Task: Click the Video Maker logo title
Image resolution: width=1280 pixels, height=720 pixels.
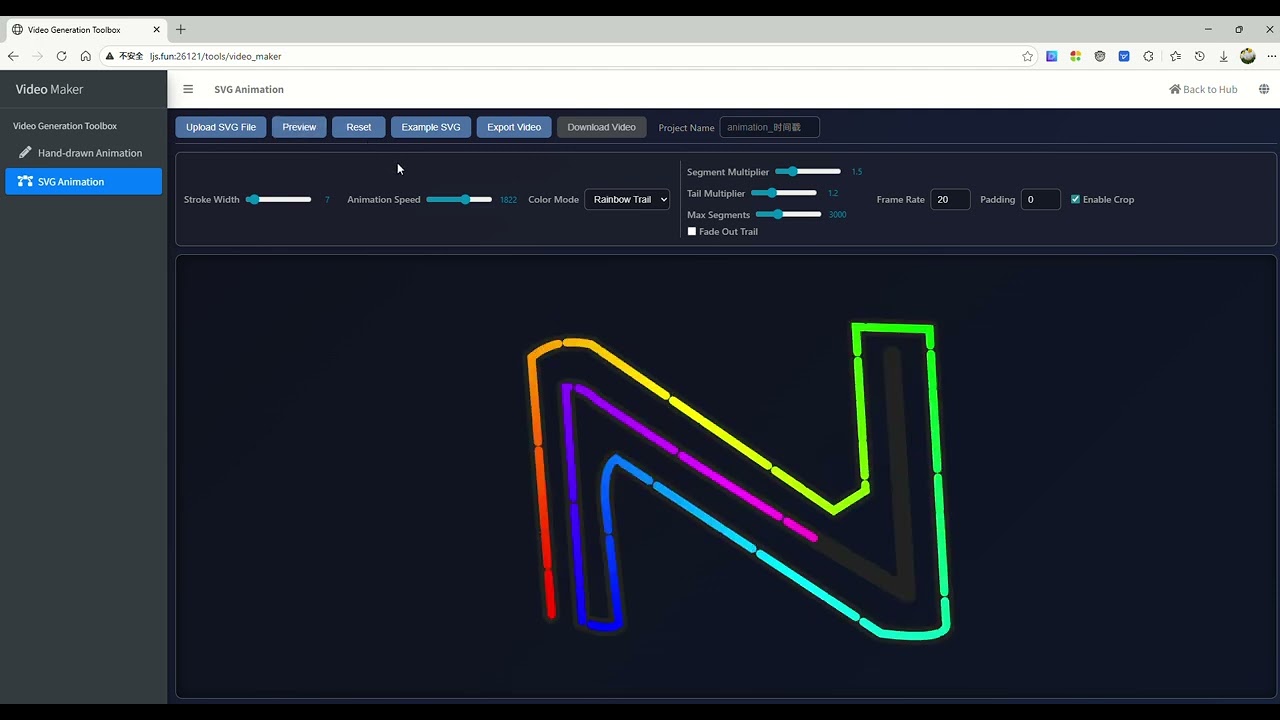Action: coord(49,89)
